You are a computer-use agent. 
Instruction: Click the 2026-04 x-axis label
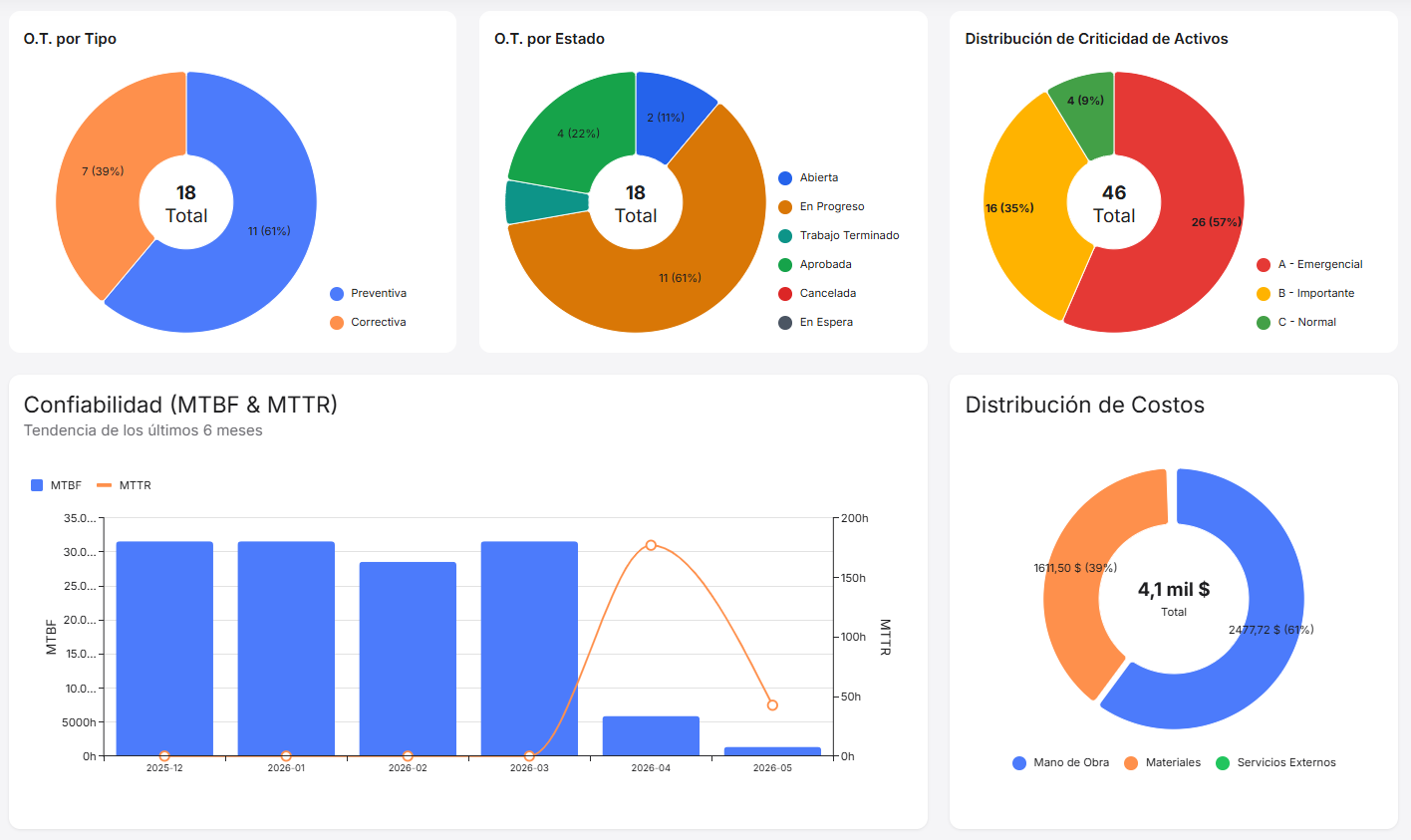click(651, 768)
